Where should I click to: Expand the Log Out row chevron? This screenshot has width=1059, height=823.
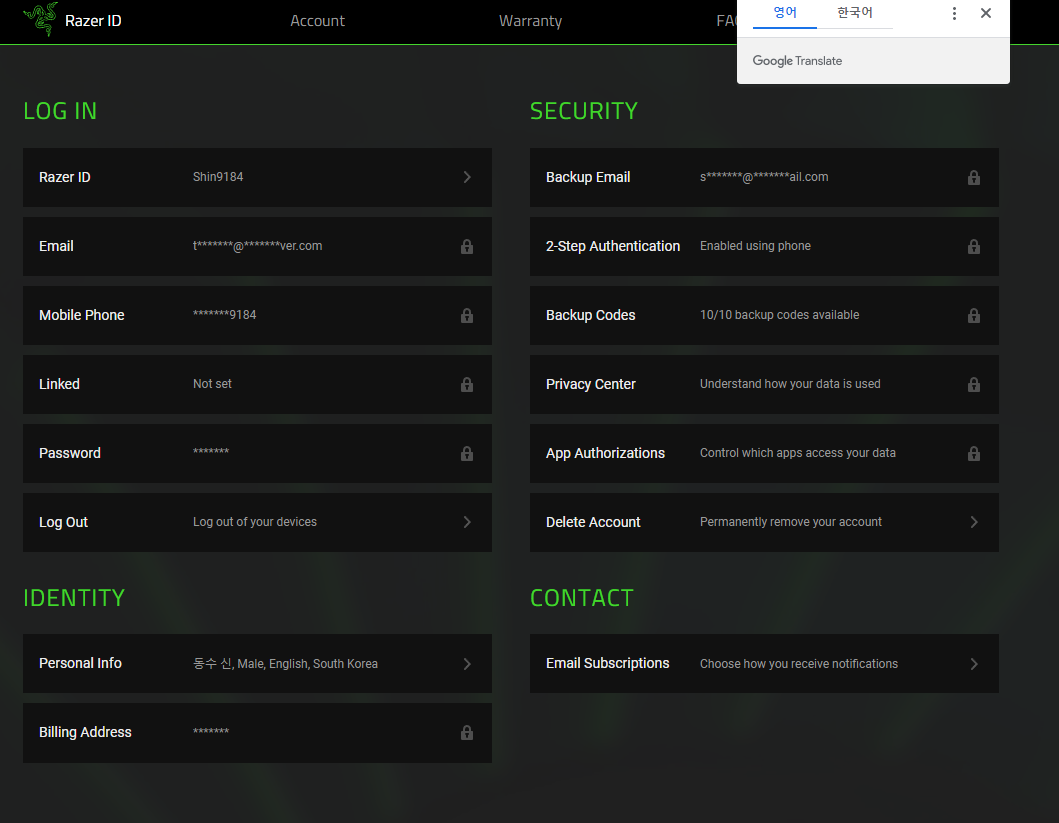(467, 522)
